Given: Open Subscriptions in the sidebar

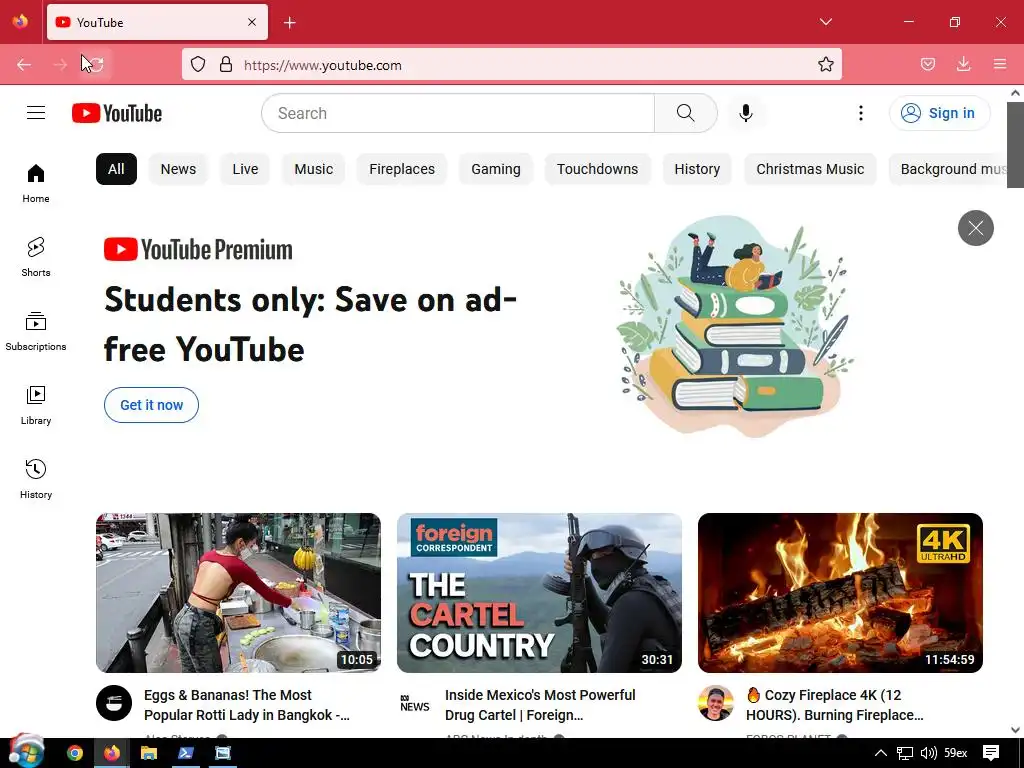Looking at the screenshot, I should coord(36,332).
